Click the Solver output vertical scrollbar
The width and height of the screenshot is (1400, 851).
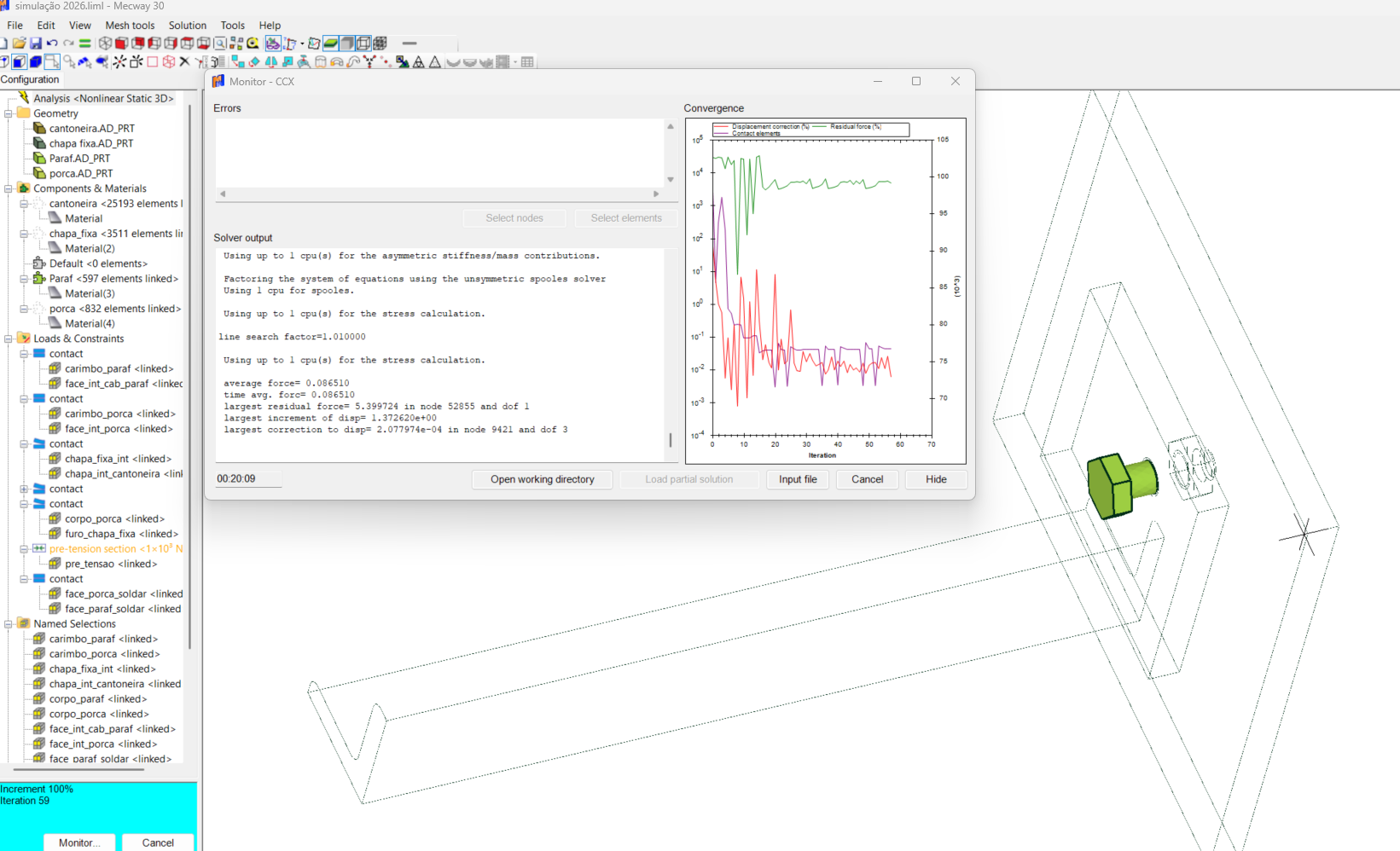point(671,440)
